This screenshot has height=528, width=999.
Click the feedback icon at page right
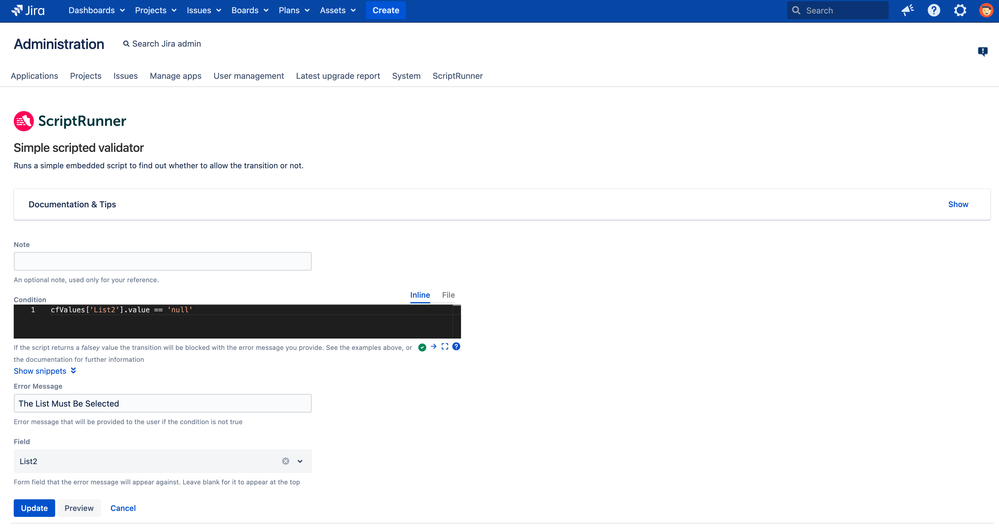(x=982, y=52)
